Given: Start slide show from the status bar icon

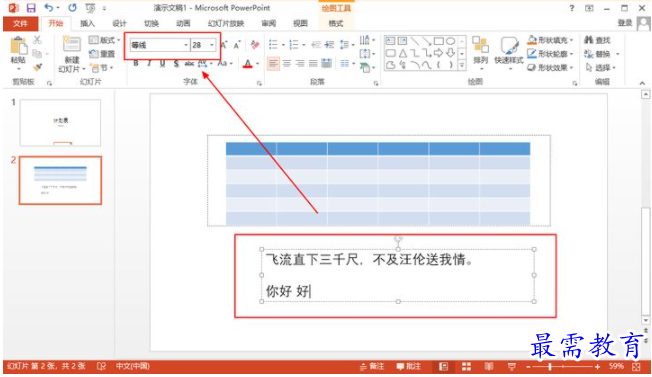Looking at the screenshot, I should click(x=511, y=366).
